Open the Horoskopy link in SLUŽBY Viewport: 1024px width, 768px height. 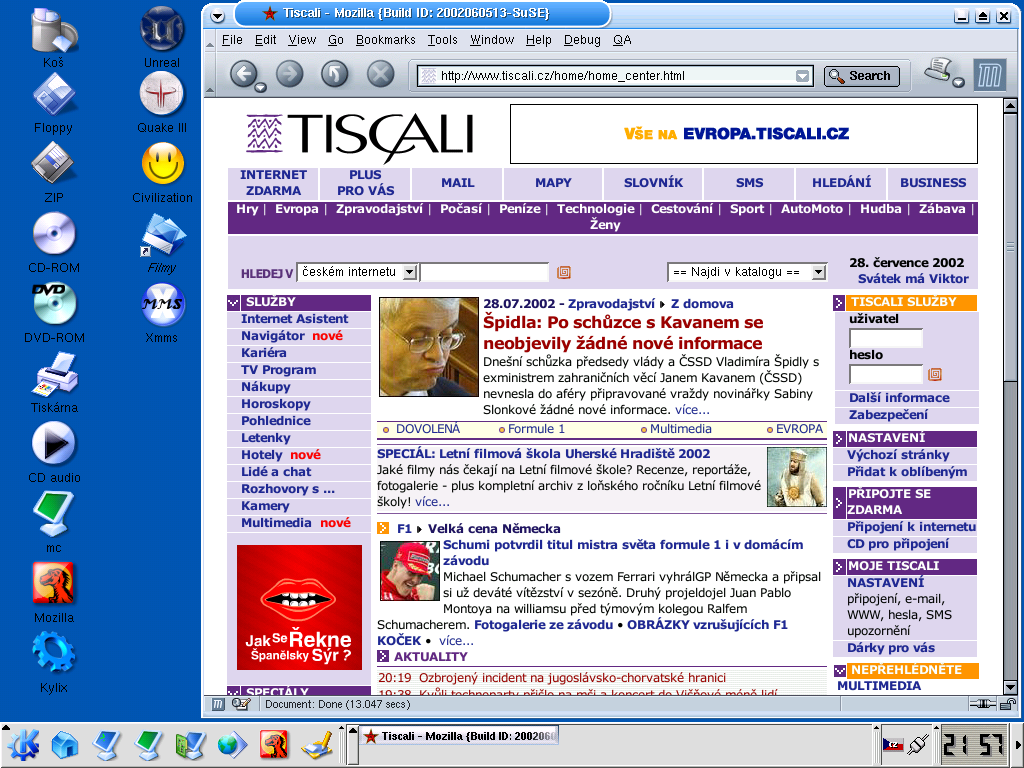(276, 404)
